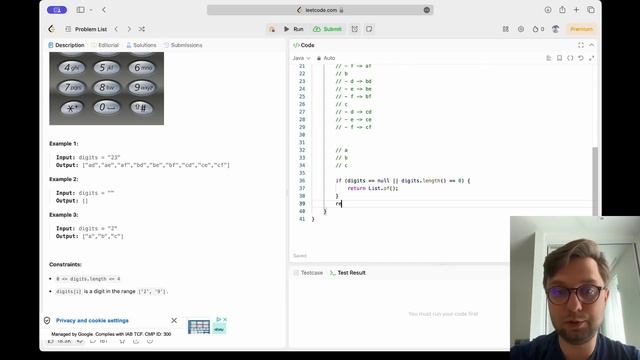The height and width of the screenshot is (360, 640).
Task: Open the Java language dropdown
Action: 301,58
